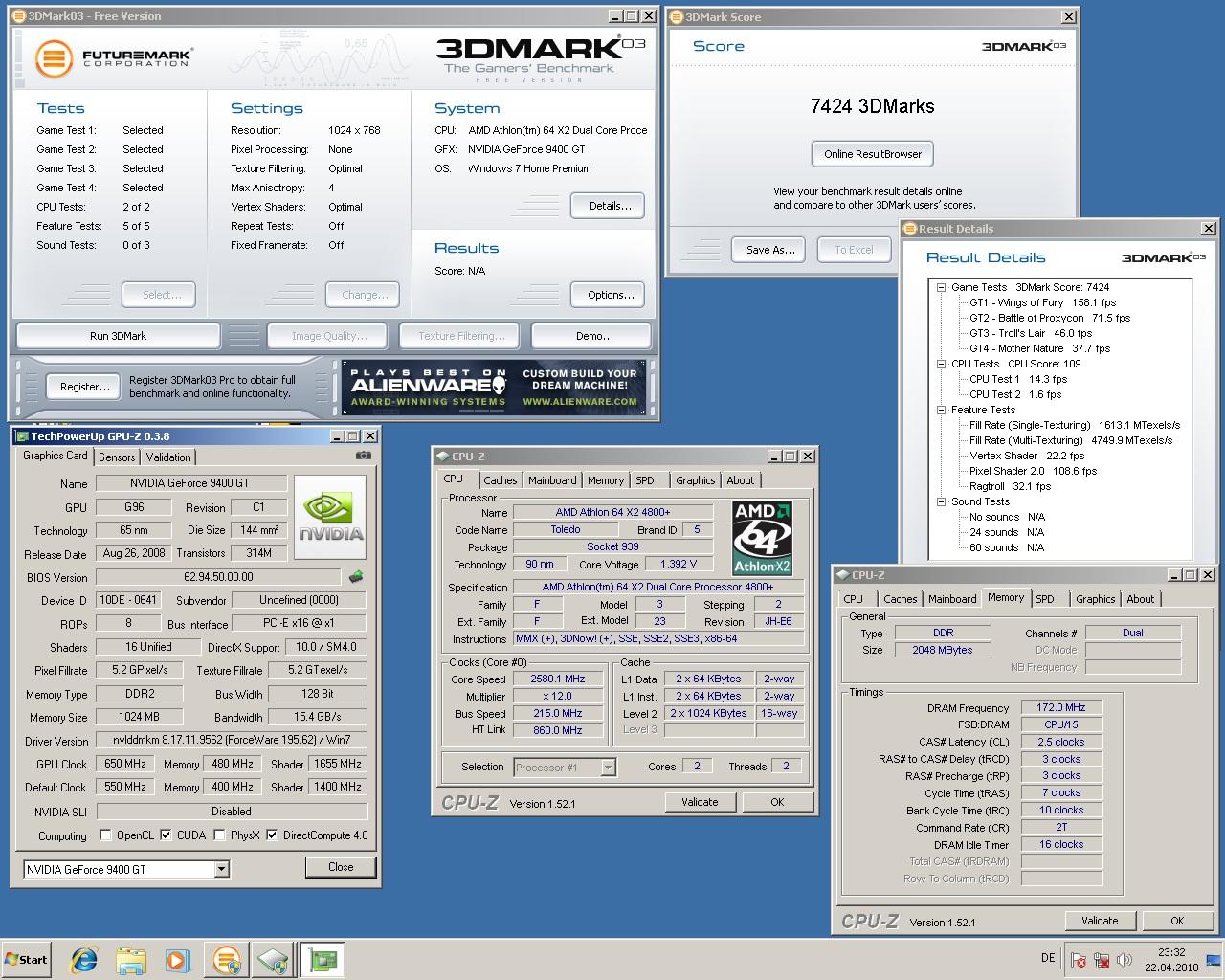Click the Action Center flag tray icon
Screen dimensions: 1225x980
[1079, 960]
